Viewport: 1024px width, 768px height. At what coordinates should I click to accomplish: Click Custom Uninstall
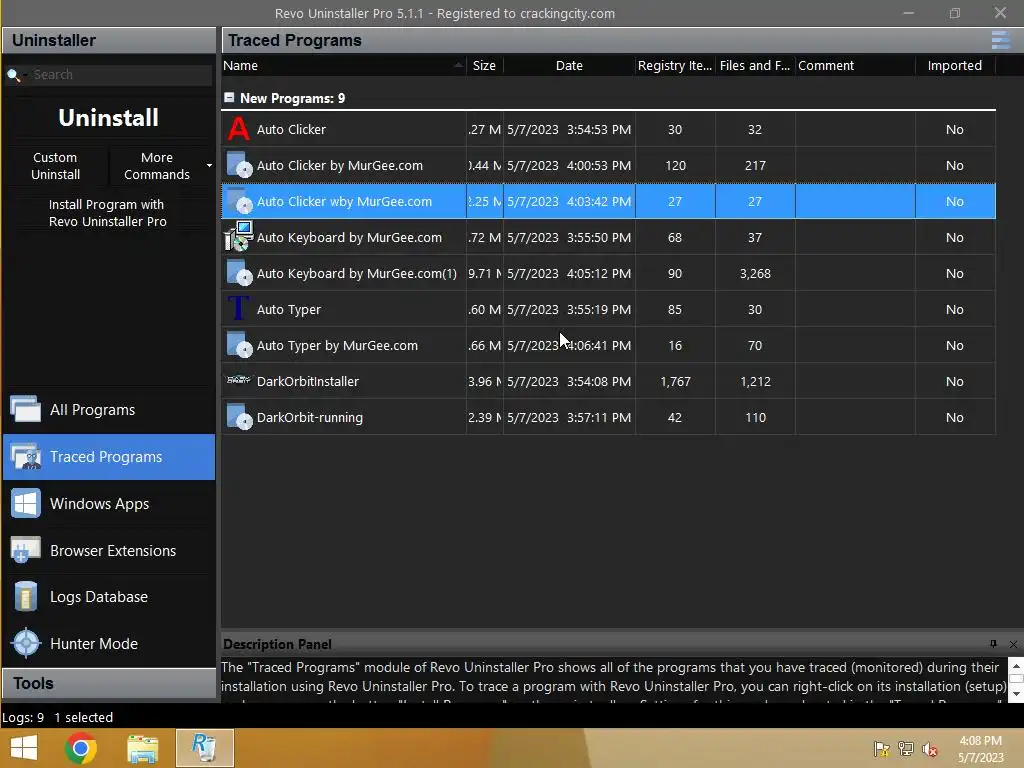(56, 166)
